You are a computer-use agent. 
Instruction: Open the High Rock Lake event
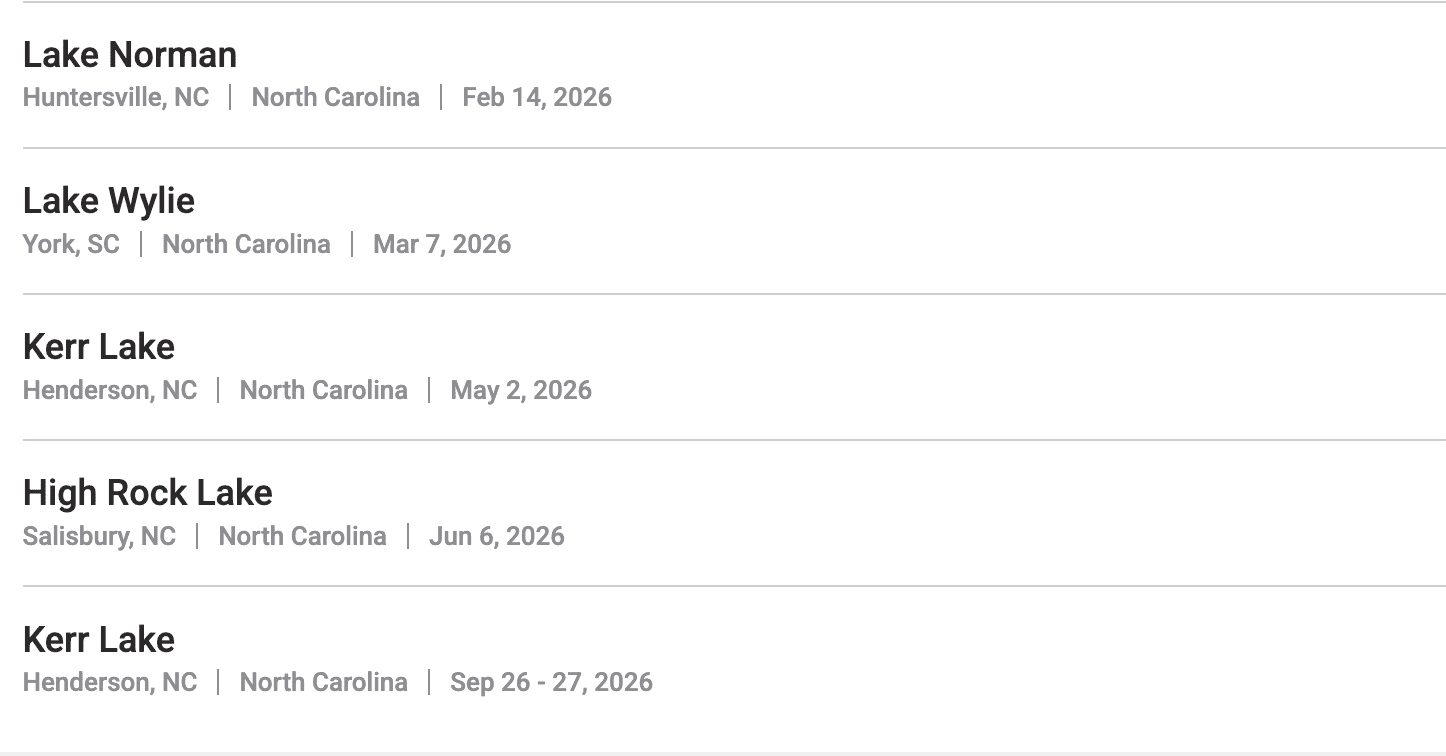point(148,493)
